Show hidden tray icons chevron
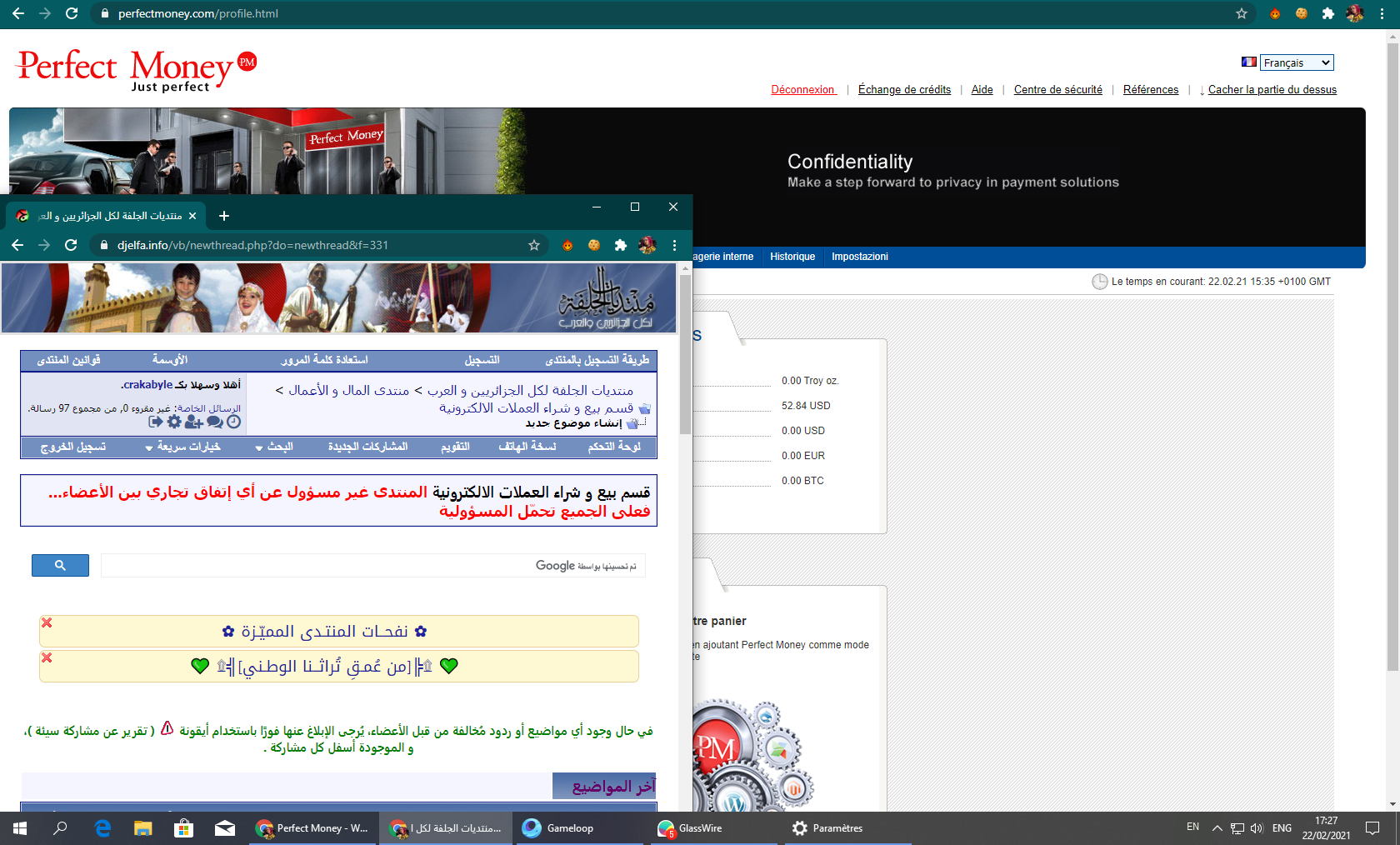This screenshot has height=845, width=1400. click(1217, 828)
